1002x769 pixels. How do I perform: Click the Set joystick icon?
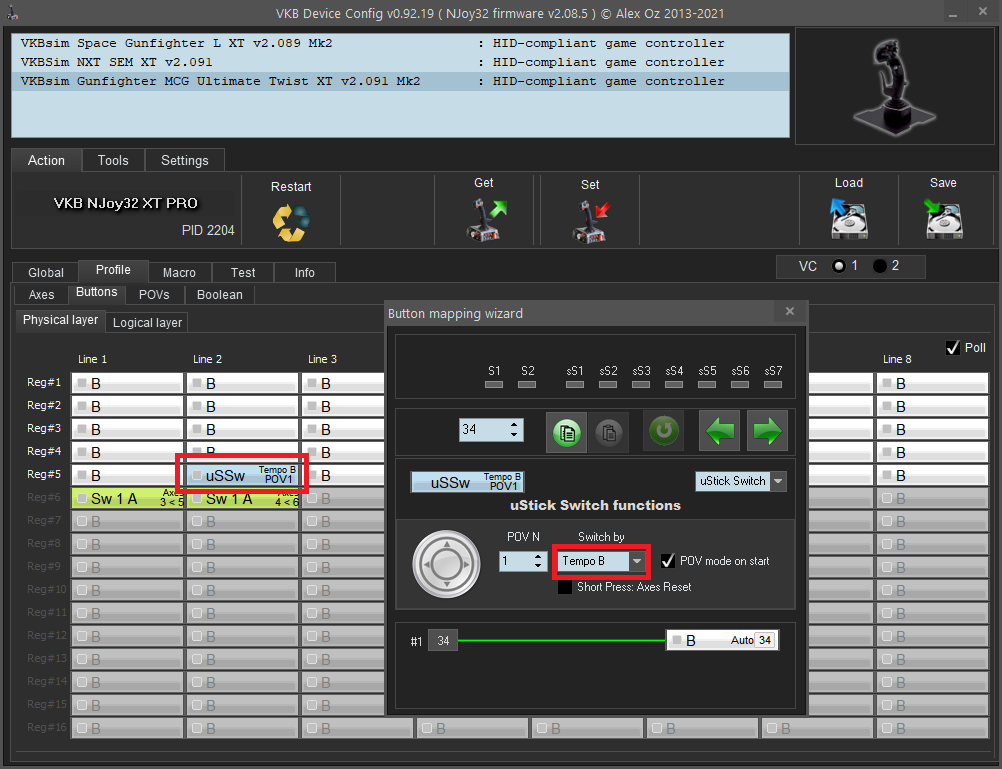point(590,221)
